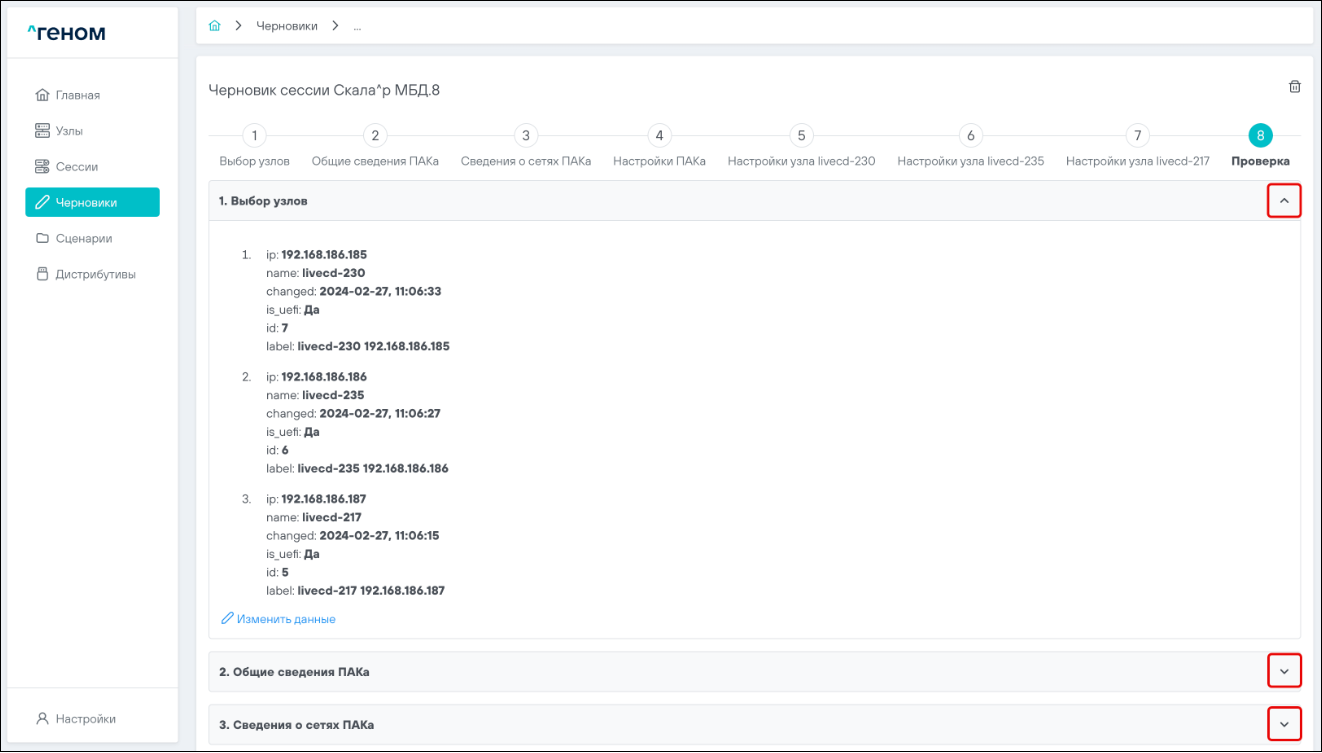1322x753 pixels.
Task: Delete draft using the trash icon
Action: pyautogui.click(x=1294, y=87)
